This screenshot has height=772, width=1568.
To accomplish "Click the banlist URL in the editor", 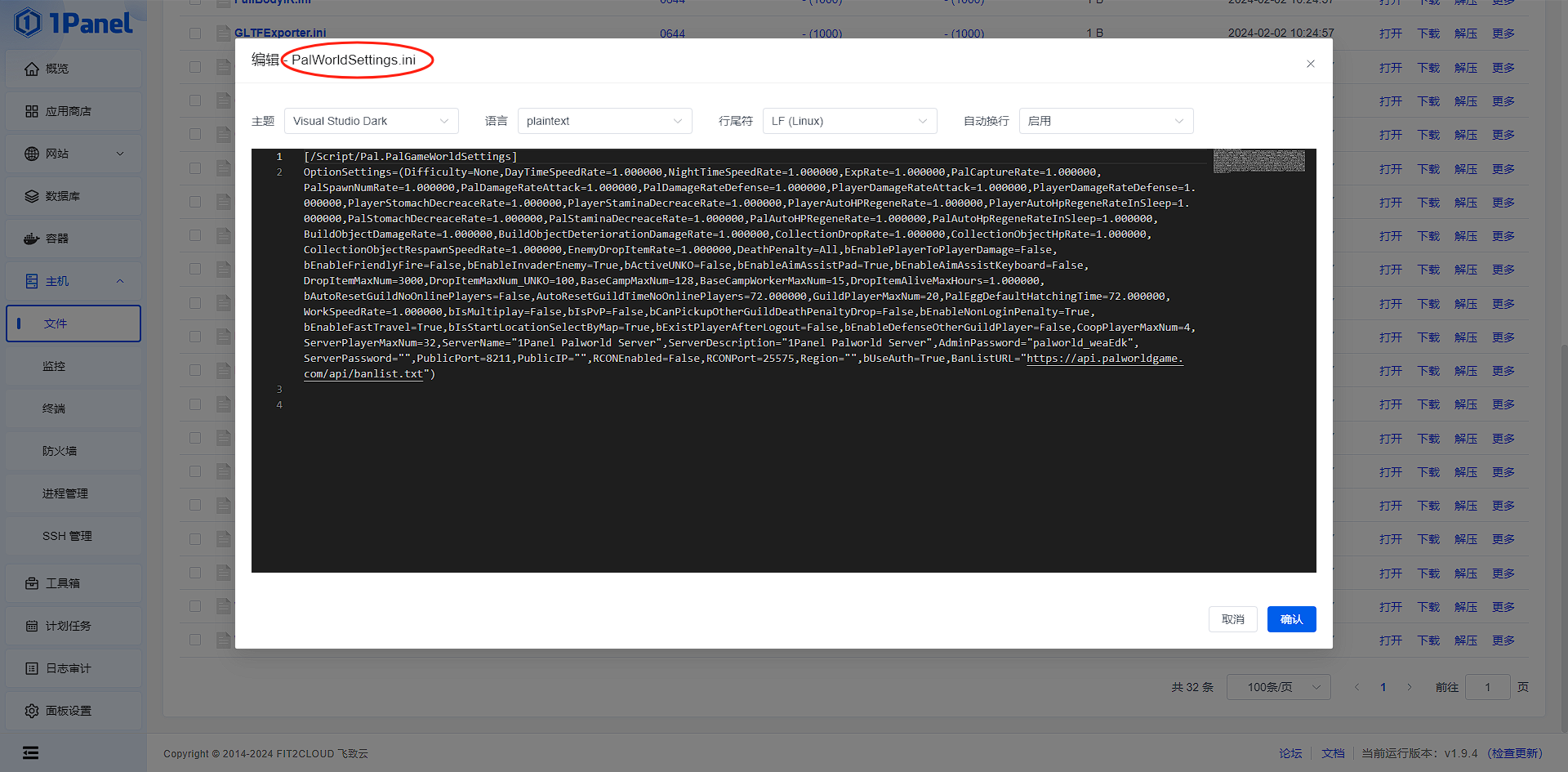I will point(1105,359).
